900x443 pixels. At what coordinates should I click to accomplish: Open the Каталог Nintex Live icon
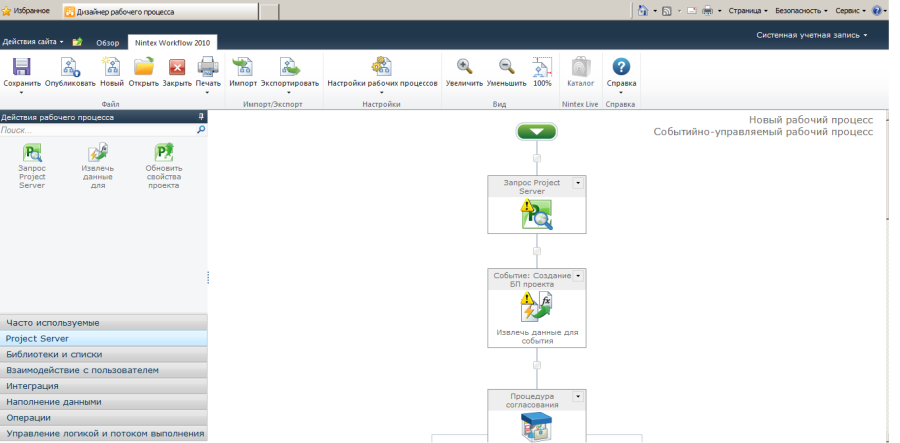pyautogui.click(x=581, y=67)
